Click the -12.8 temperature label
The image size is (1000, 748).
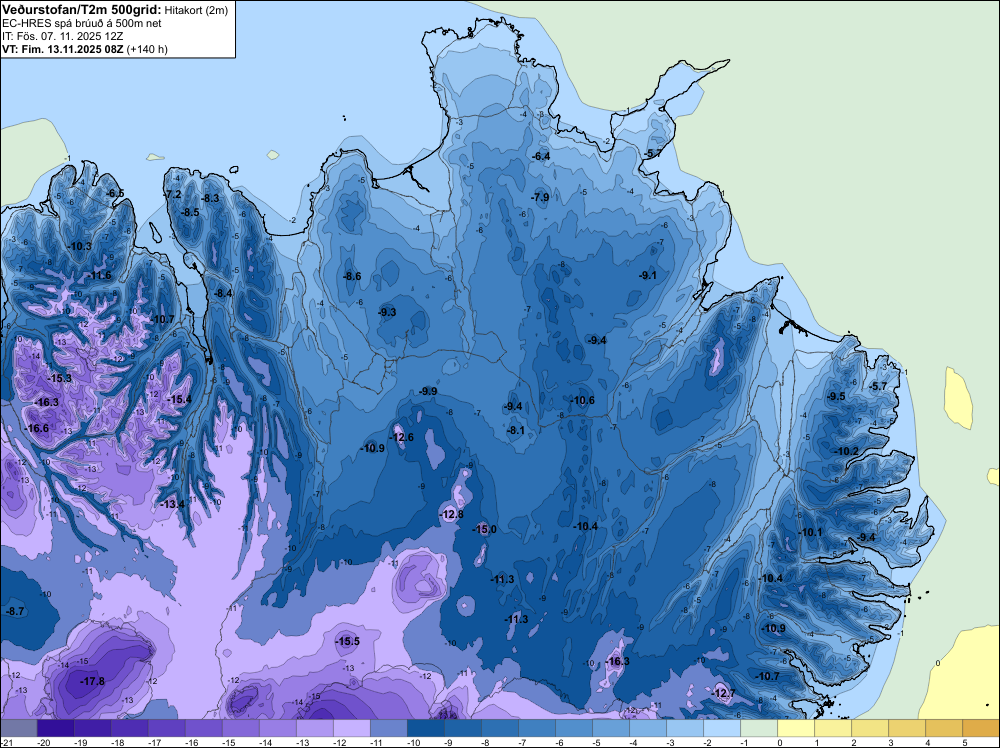[x=452, y=515]
